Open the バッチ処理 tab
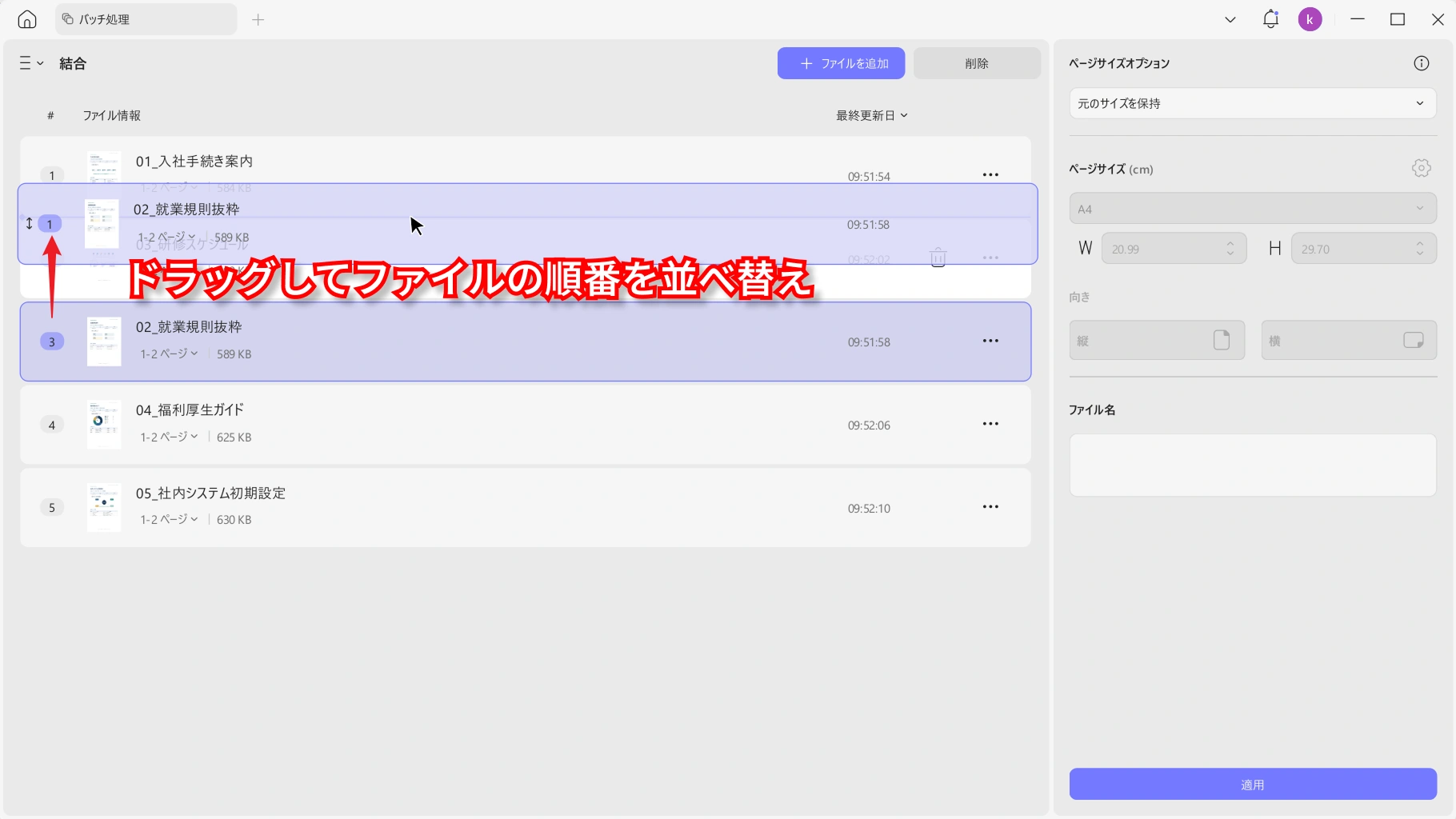 coord(146,19)
